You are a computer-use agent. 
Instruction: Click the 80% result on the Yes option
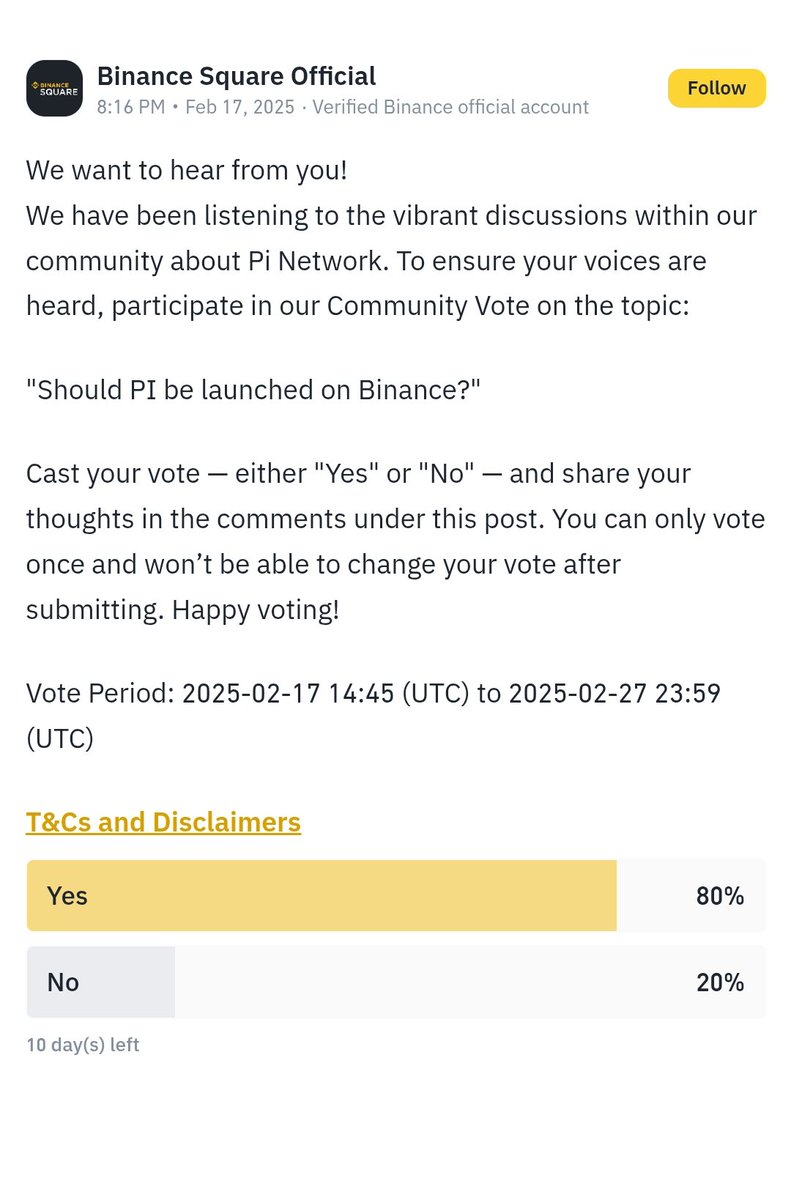[720, 896]
